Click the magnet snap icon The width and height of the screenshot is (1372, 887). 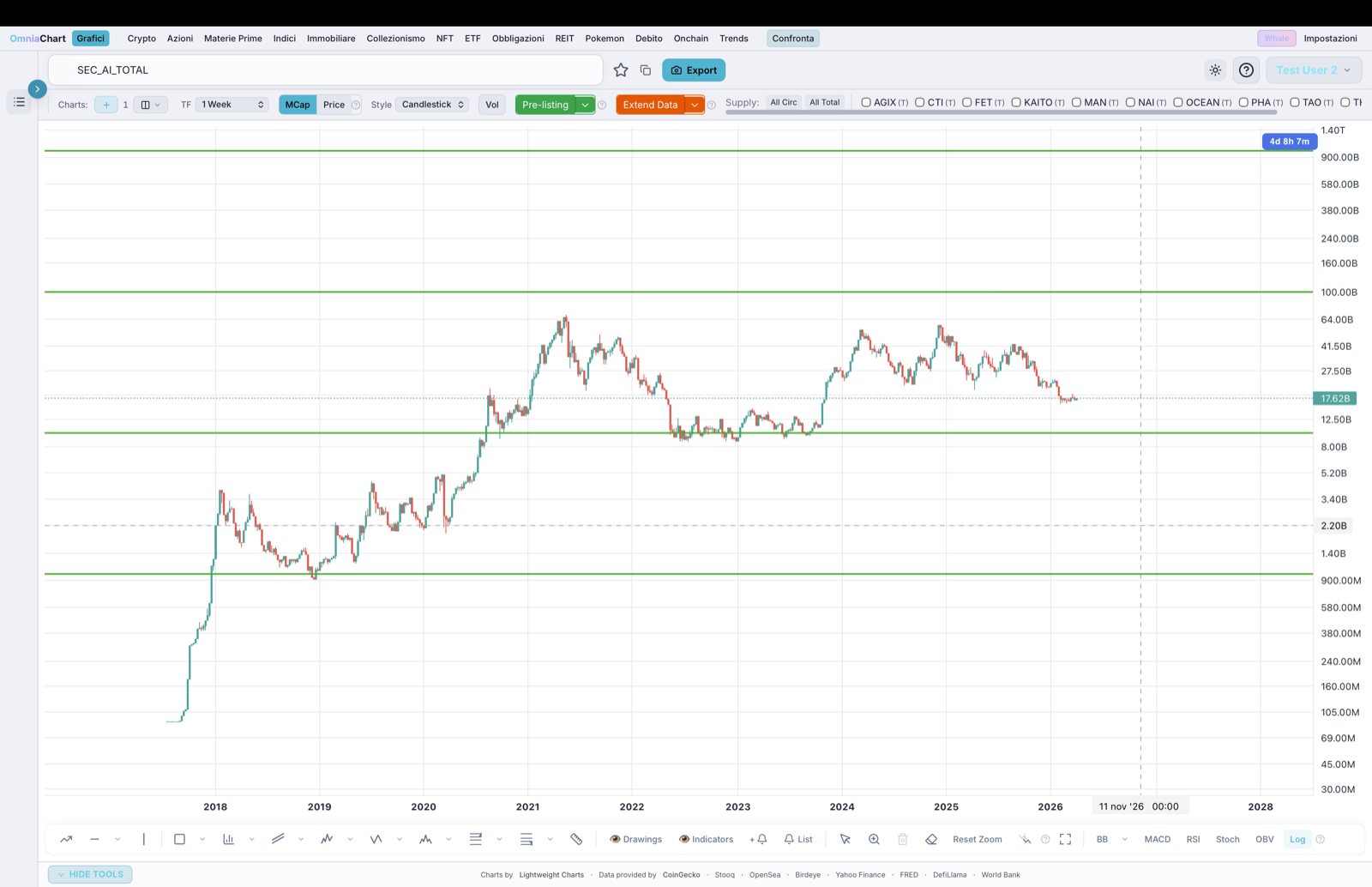point(1025,839)
